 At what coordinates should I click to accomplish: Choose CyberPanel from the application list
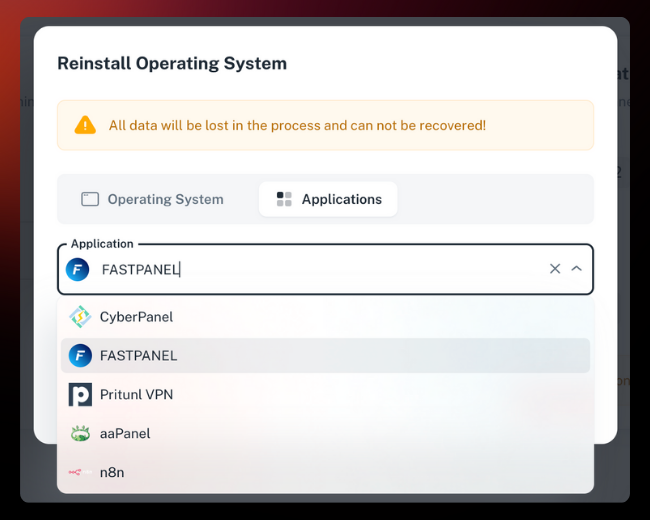[x=136, y=317]
